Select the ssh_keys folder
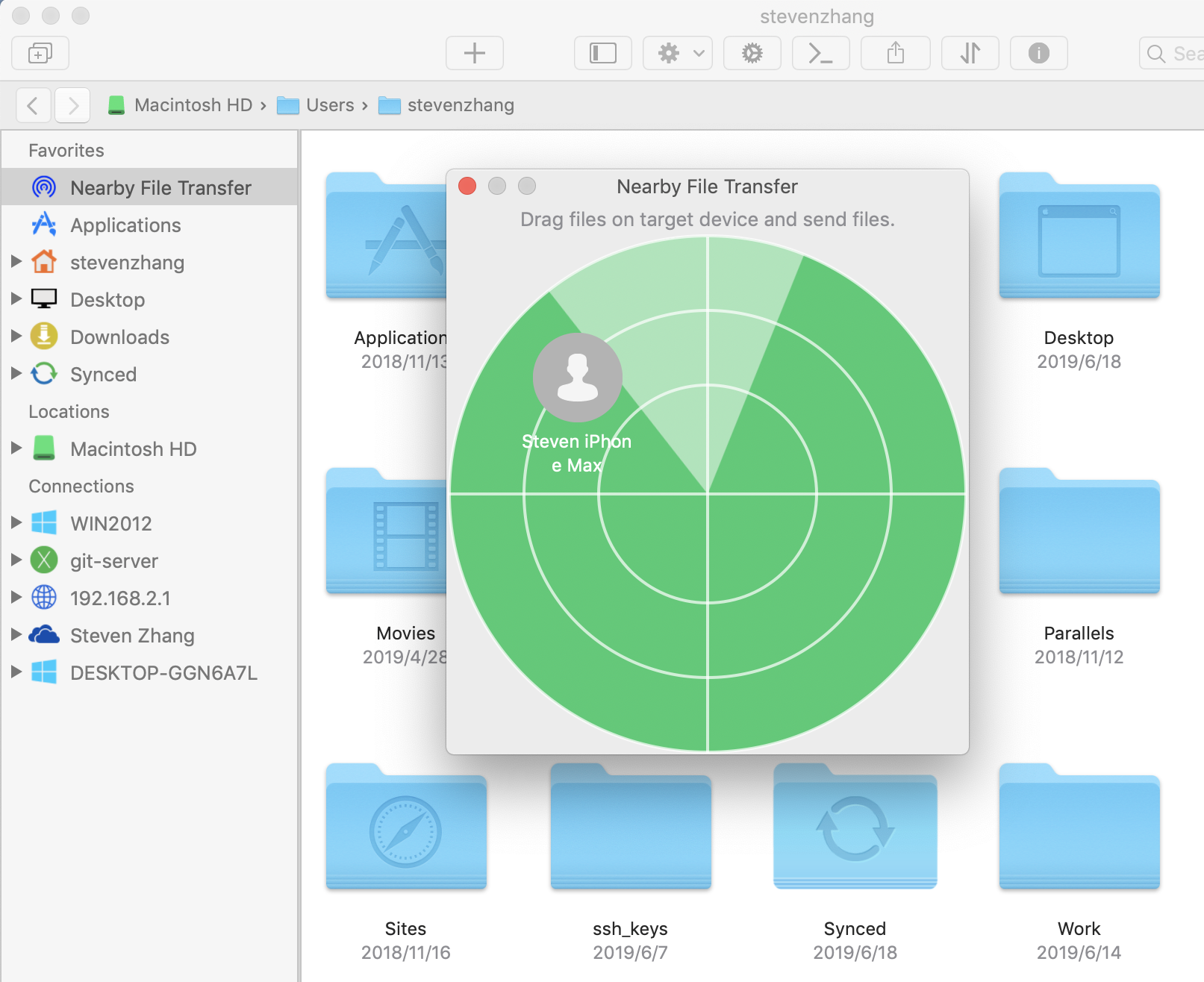The height and width of the screenshot is (982, 1204). [631, 827]
